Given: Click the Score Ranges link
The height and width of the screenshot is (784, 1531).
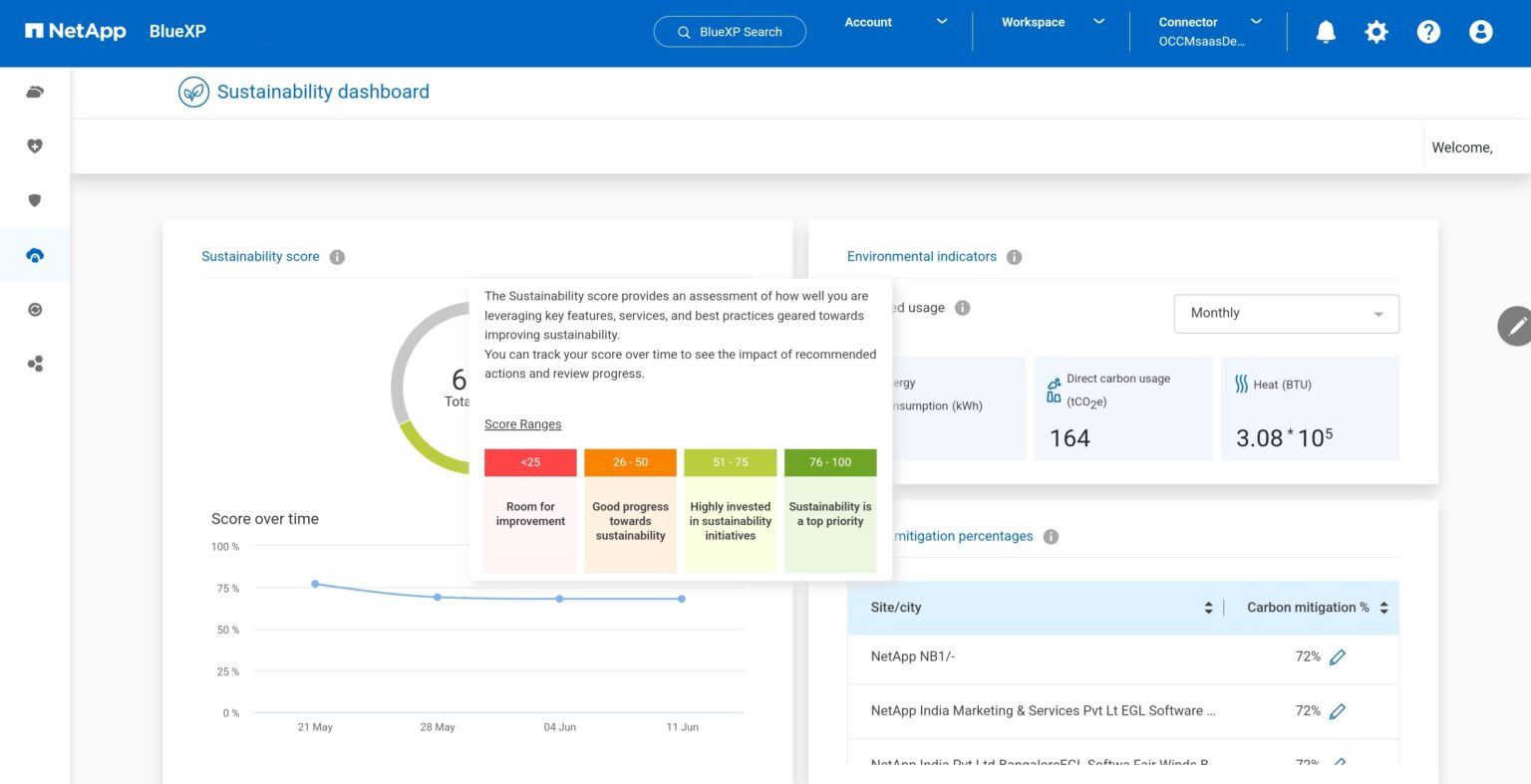Looking at the screenshot, I should [522, 424].
